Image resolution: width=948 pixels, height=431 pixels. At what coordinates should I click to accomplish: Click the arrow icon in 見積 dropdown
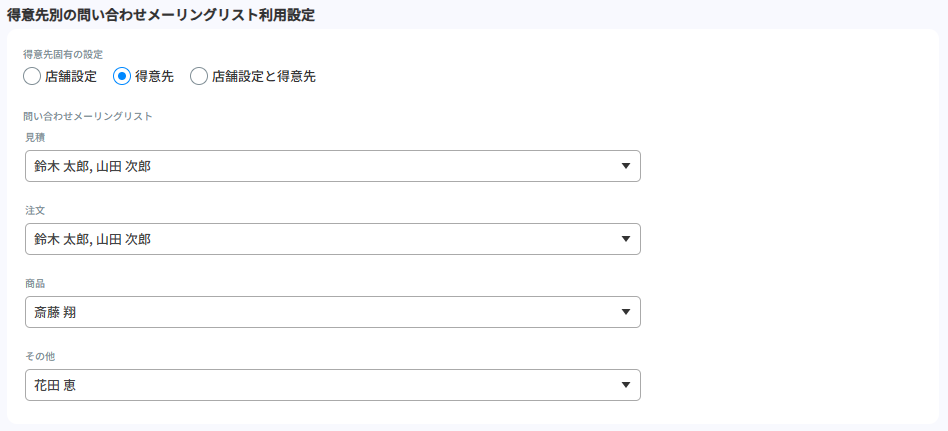click(625, 166)
